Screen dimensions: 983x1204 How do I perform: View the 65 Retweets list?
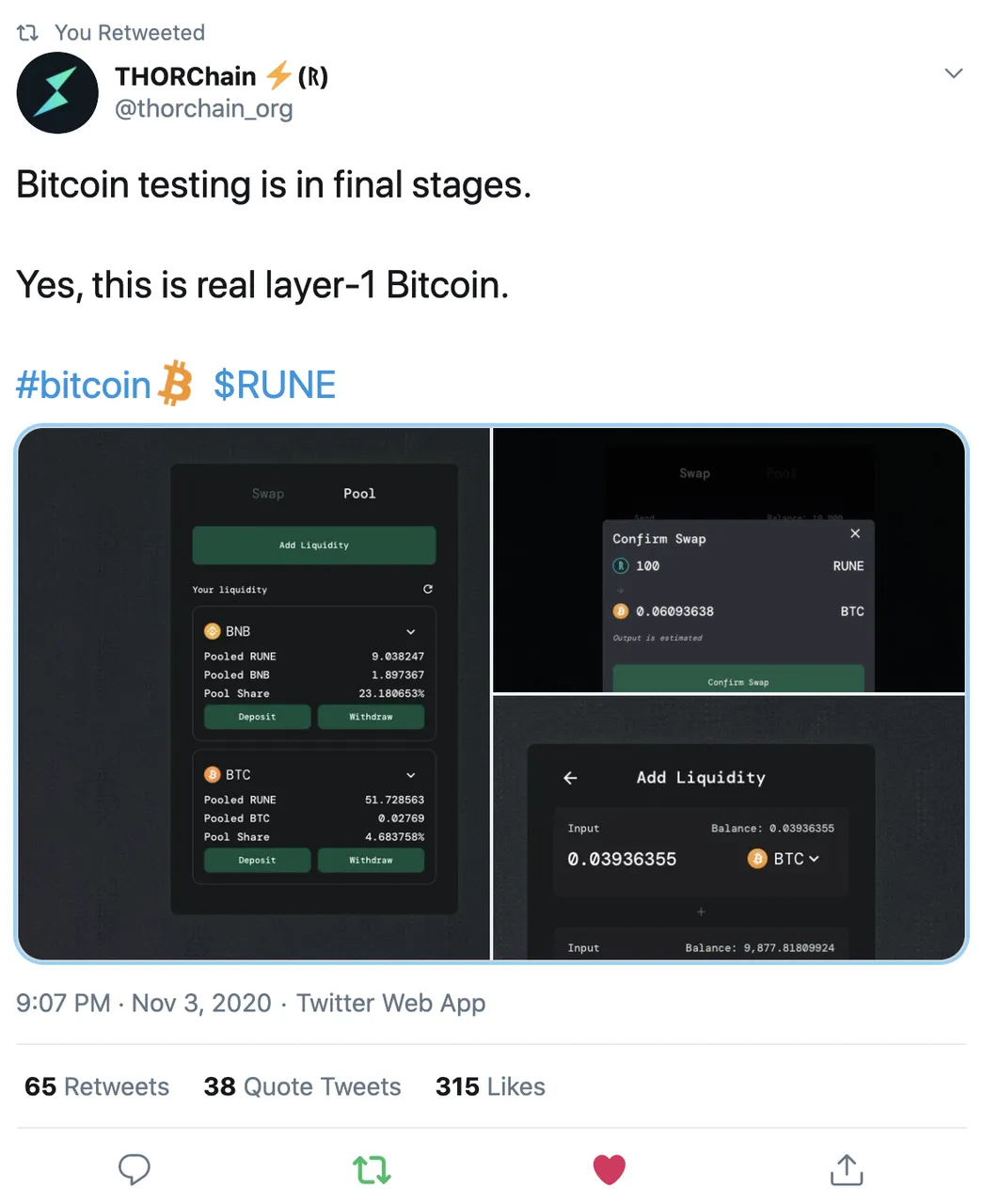coord(97,1086)
